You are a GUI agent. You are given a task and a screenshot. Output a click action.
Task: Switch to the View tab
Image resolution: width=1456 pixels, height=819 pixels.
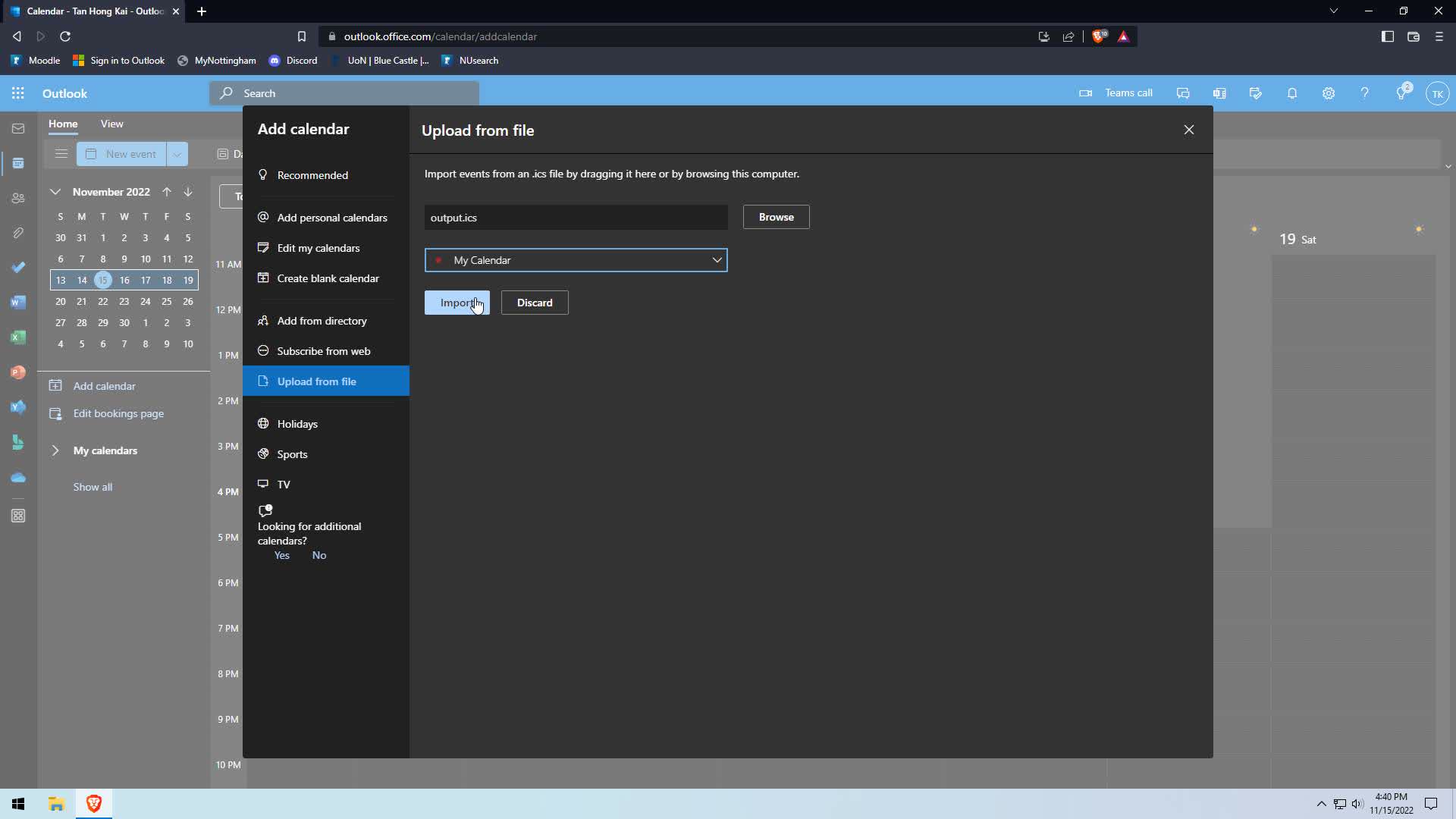(111, 124)
